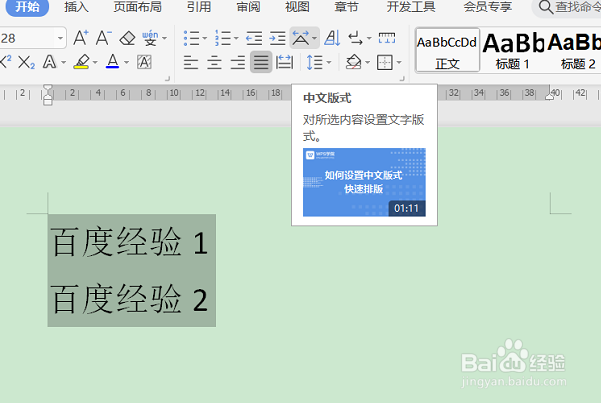Decrease paragraph indent
The height and width of the screenshot is (403, 601).
(254, 38)
